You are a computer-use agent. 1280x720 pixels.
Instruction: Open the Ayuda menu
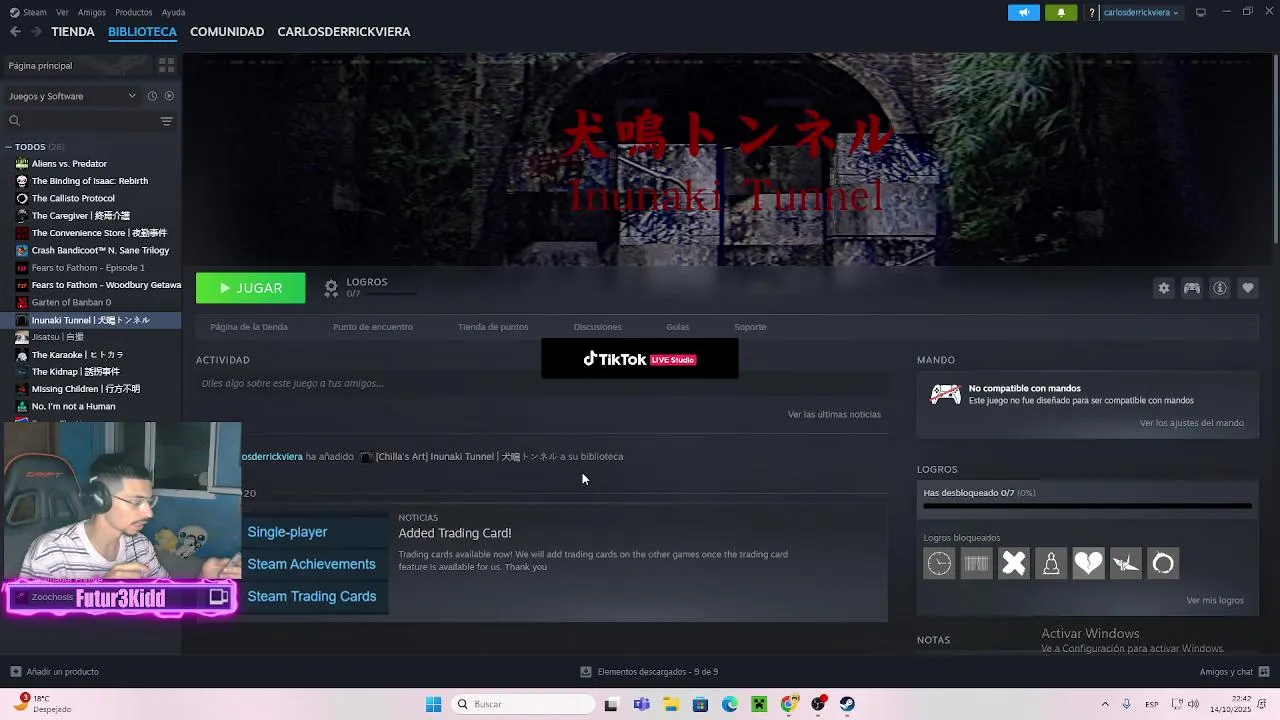[174, 12]
